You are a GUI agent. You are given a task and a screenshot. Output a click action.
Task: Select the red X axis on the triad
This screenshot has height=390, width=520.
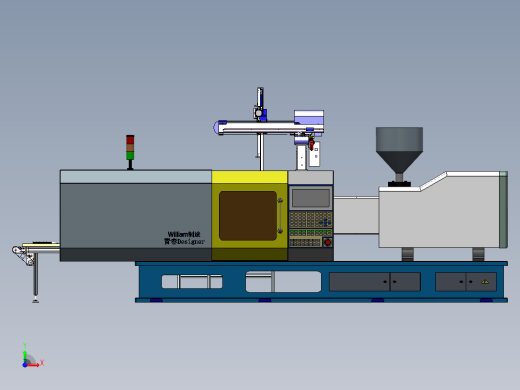click(x=33, y=365)
